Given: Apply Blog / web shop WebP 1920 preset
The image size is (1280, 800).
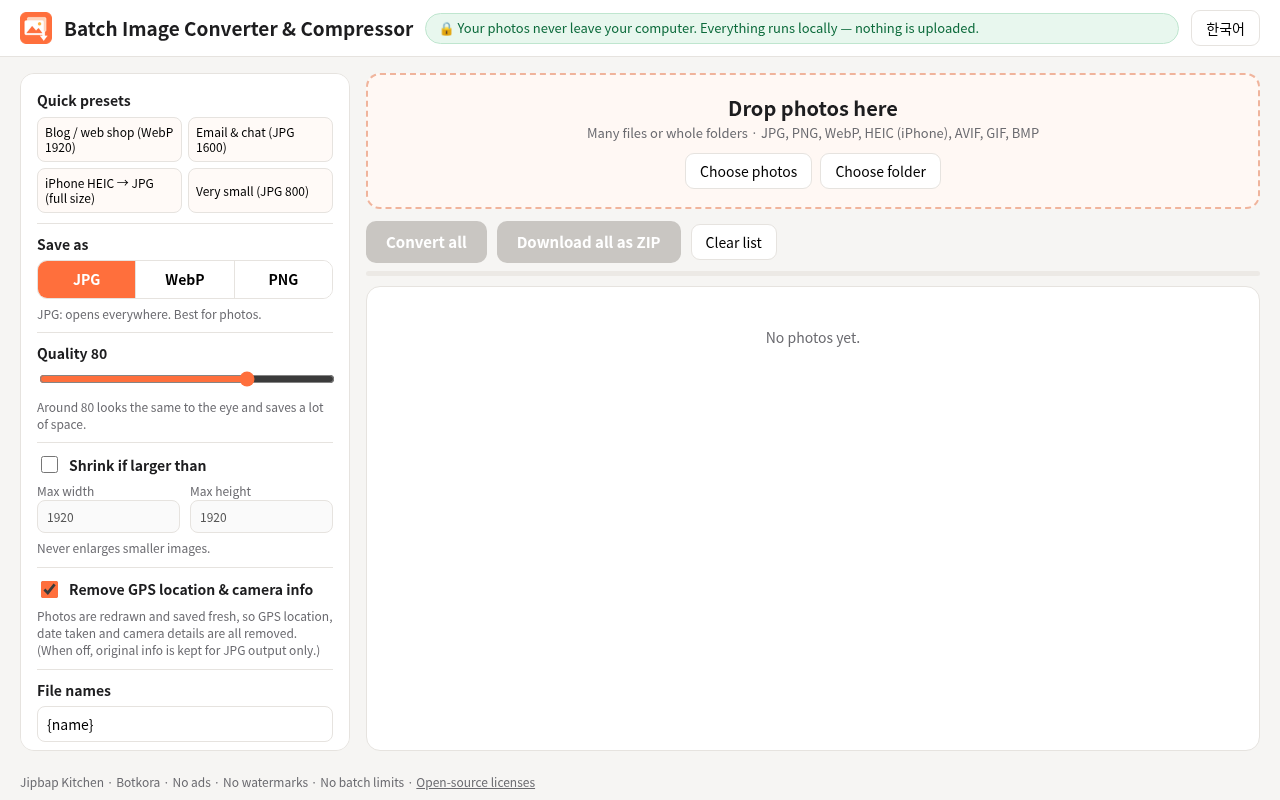Looking at the screenshot, I should (110, 140).
